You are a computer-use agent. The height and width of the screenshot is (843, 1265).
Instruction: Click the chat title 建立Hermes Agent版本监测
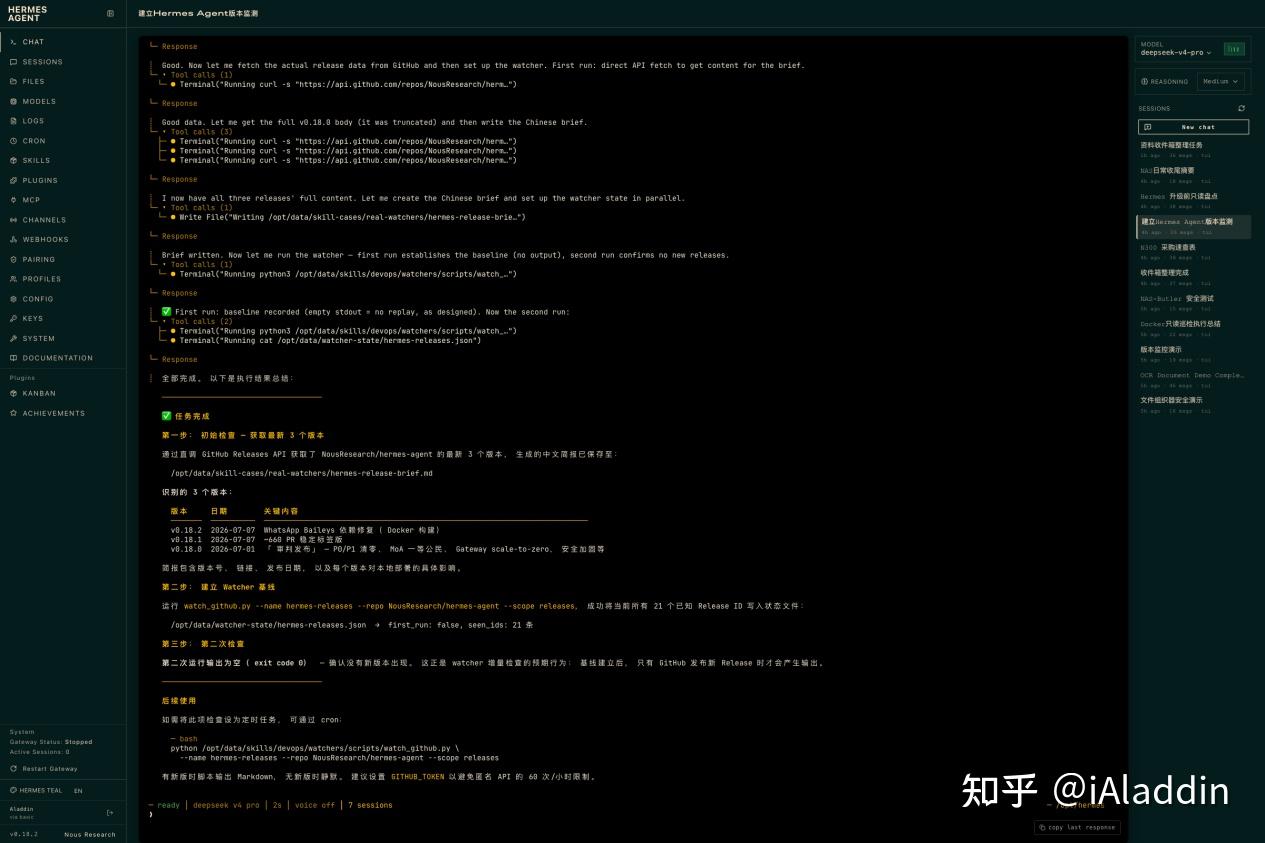pos(197,13)
